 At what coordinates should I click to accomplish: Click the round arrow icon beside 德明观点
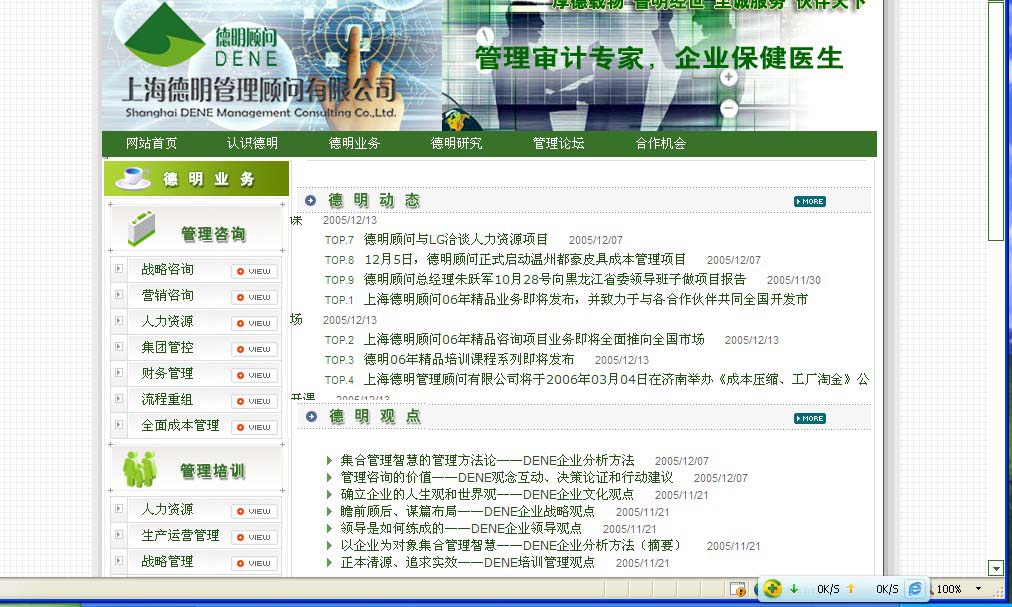point(311,417)
